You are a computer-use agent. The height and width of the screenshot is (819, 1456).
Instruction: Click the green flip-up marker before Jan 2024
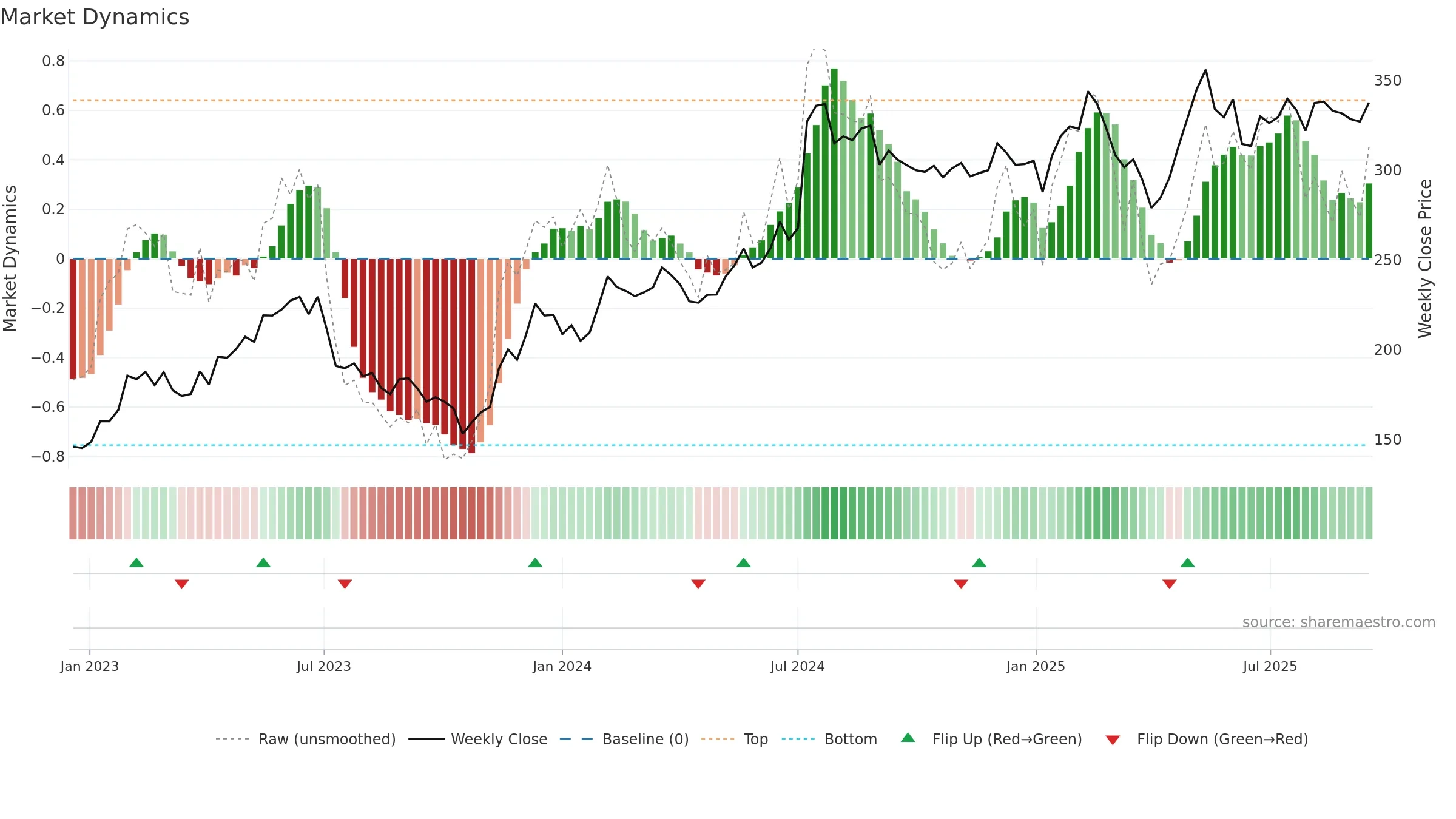click(535, 562)
